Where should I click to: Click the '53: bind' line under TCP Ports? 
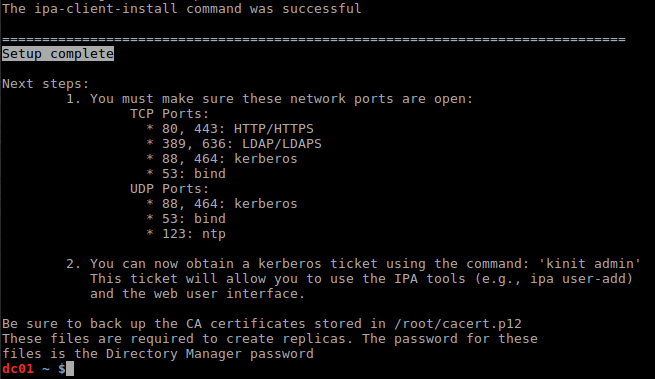[186, 173]
